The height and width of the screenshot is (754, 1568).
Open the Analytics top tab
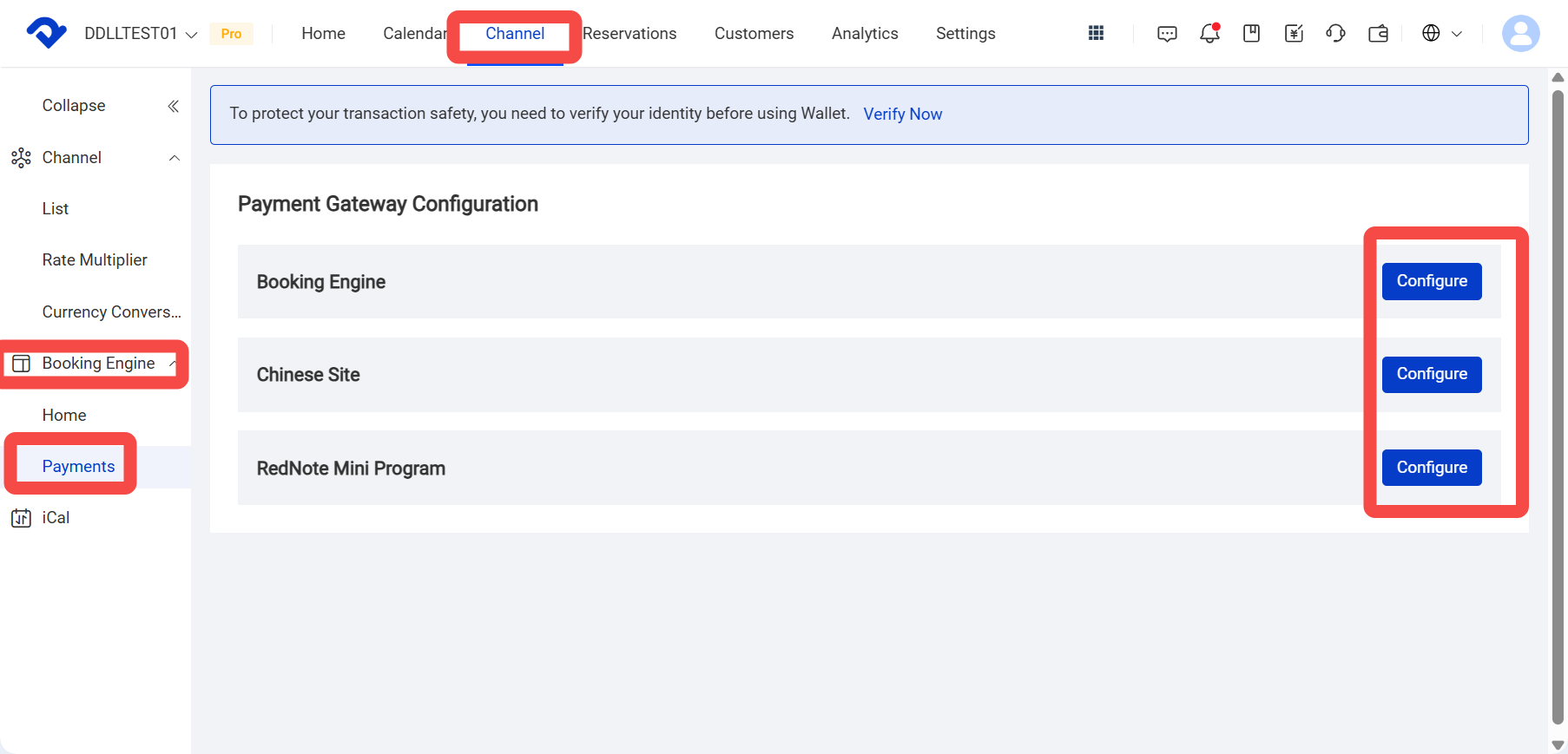tap(865, 33)
